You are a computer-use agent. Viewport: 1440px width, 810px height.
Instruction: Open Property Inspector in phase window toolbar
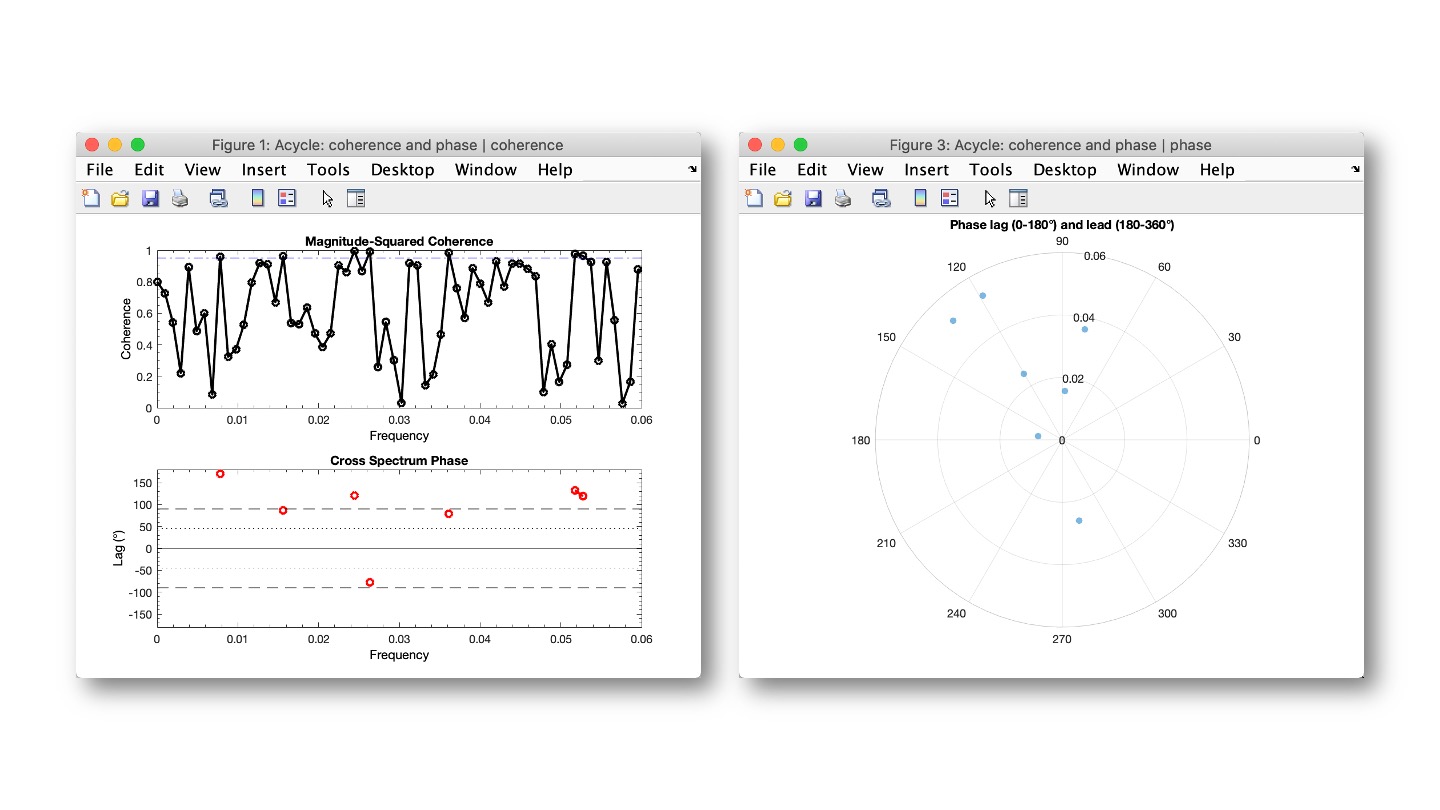coord(1018,198)
